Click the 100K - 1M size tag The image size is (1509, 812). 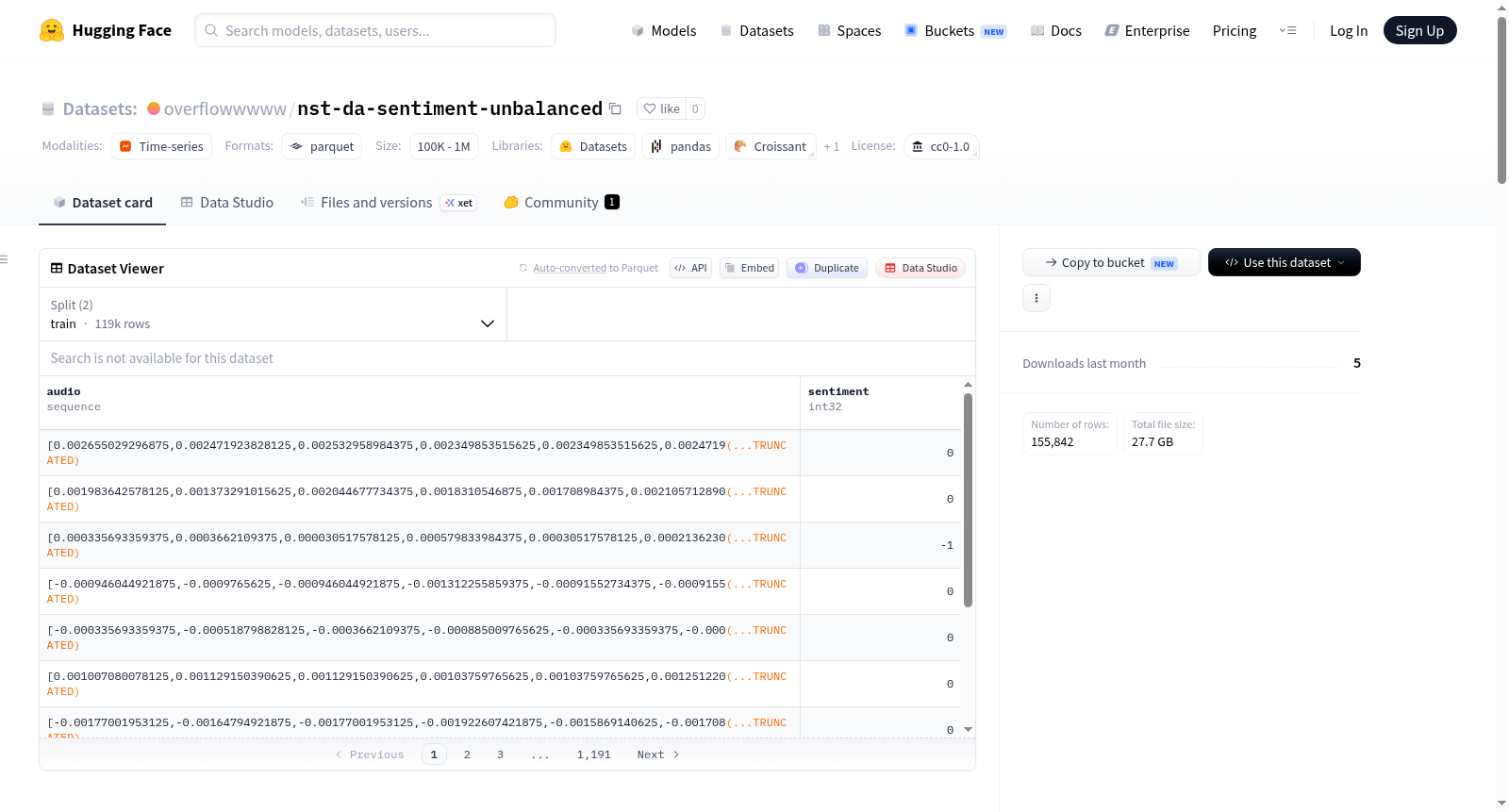tap(443, 146)
